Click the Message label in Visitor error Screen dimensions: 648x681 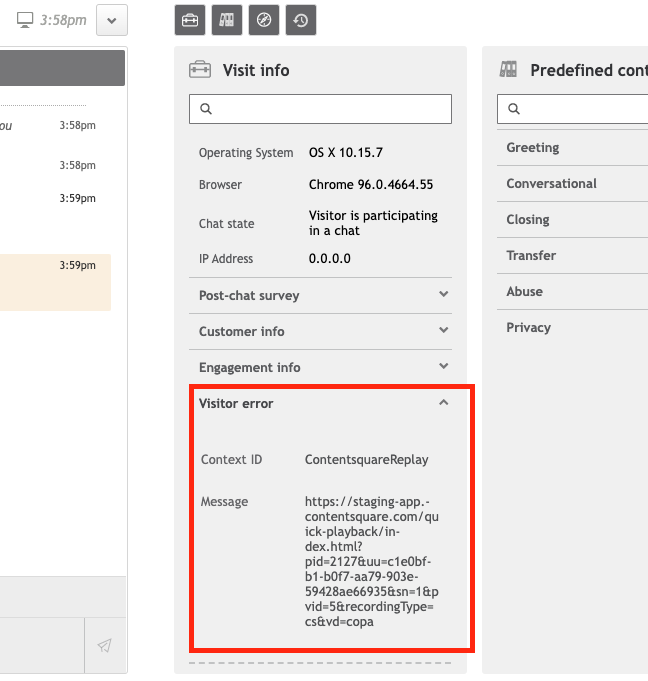click(x=224, y=502)
